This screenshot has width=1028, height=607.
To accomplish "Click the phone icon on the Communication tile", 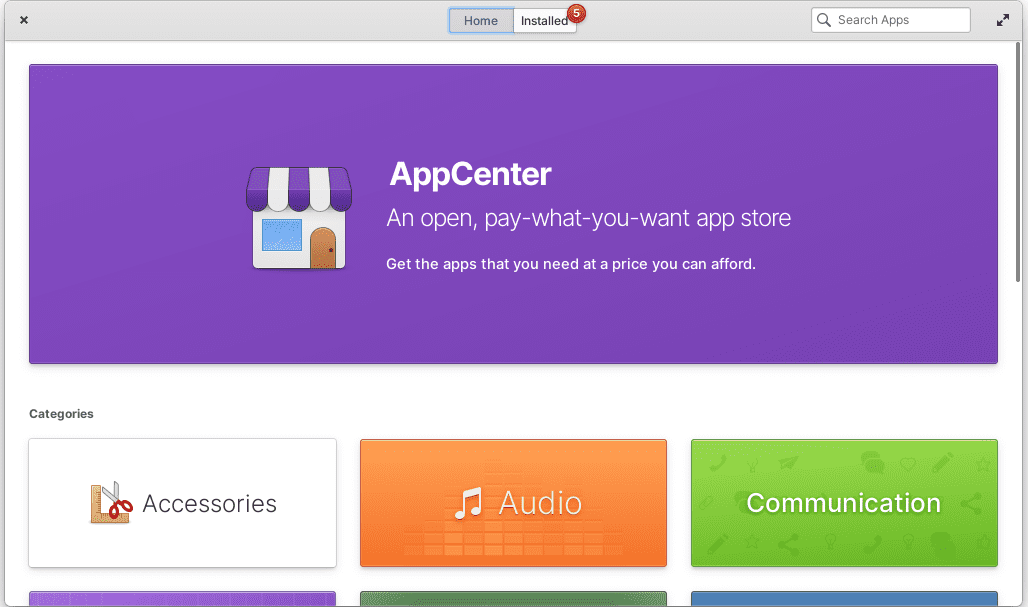I will 719,462.
